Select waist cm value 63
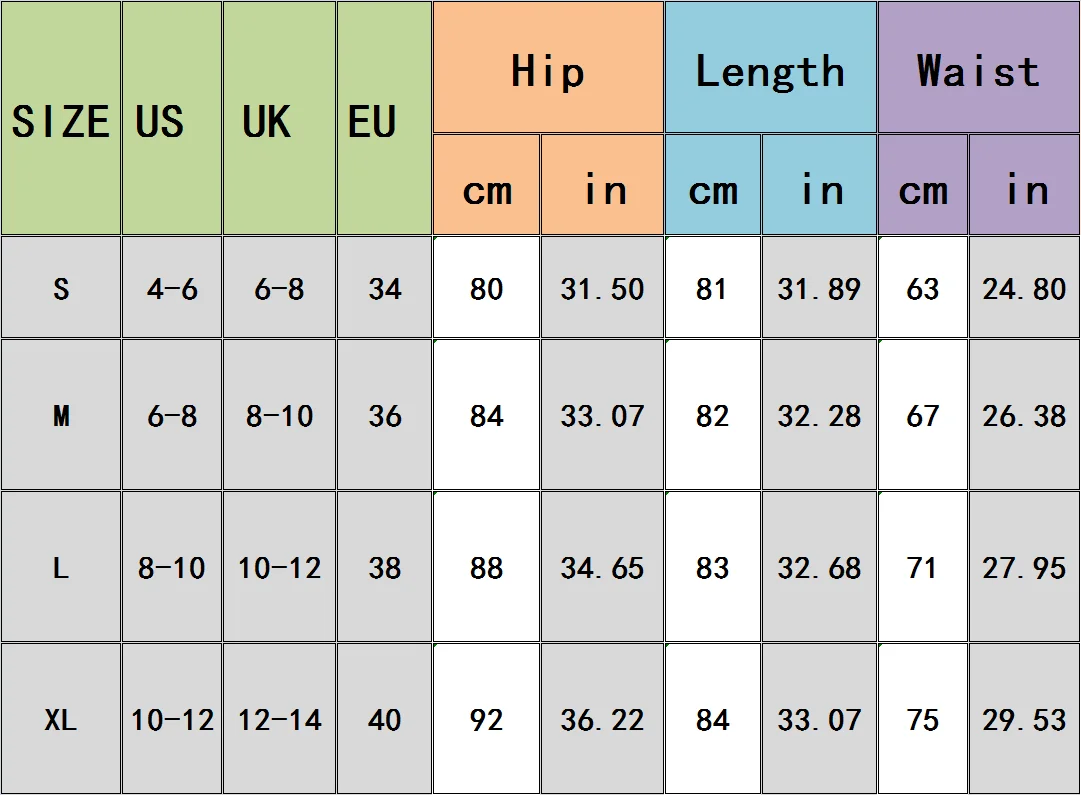The width and height of the screenshot is (1081, 795). click(922, 287)
